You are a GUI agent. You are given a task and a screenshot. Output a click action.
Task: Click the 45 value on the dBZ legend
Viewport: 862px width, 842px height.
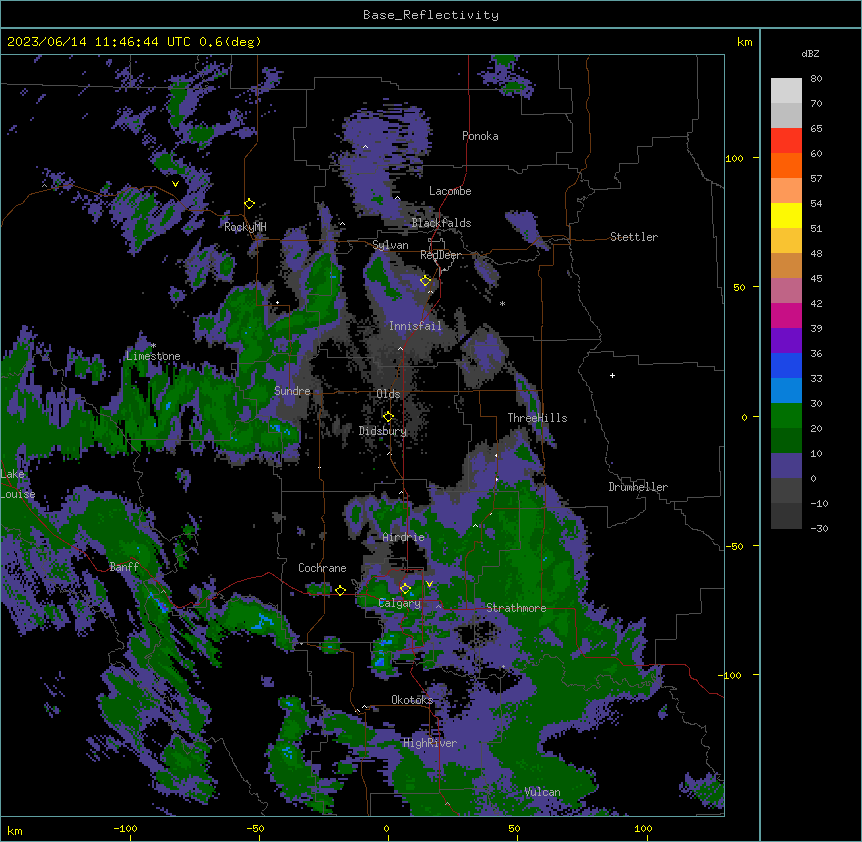816,279
